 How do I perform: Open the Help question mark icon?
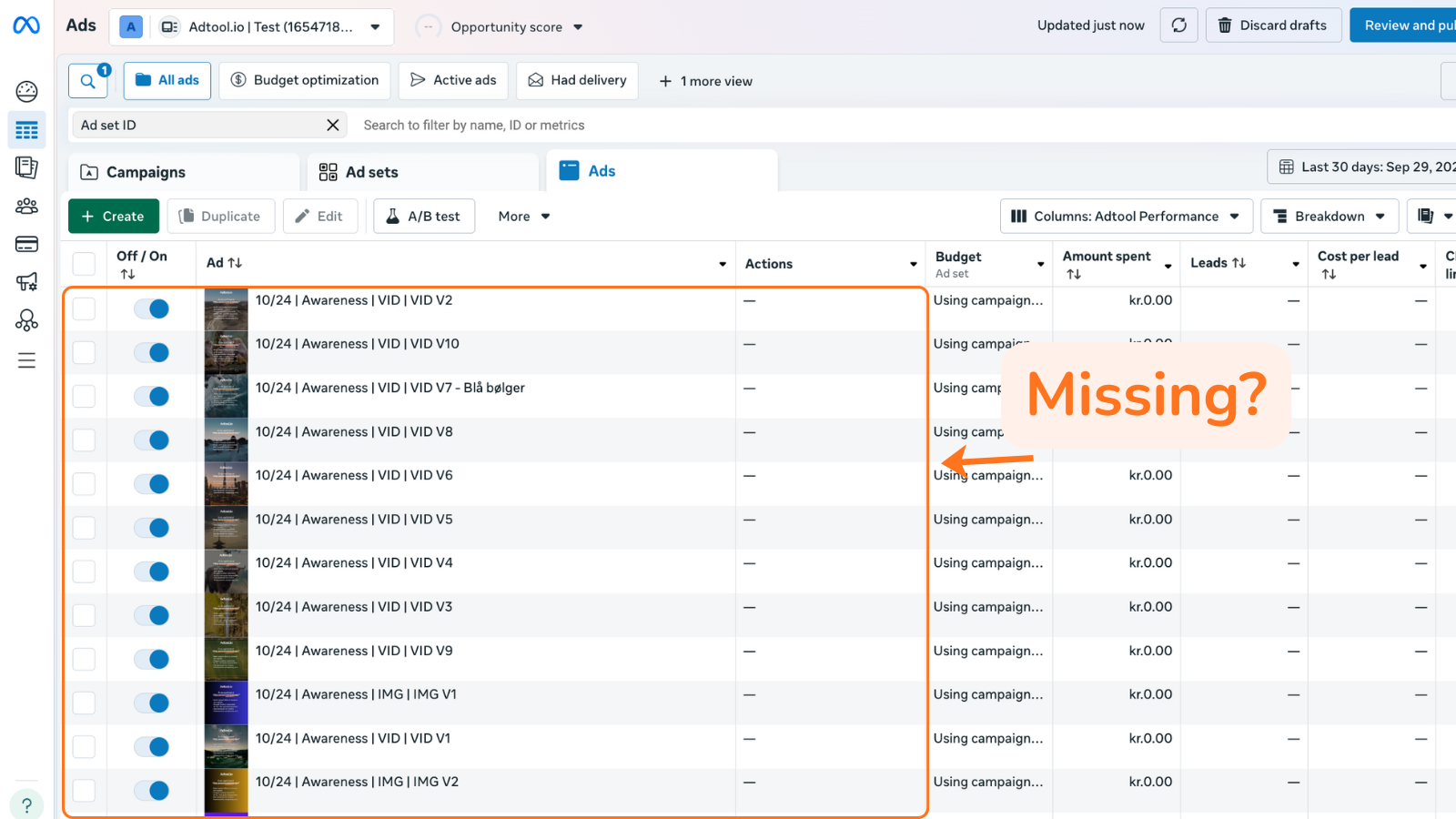26,805
